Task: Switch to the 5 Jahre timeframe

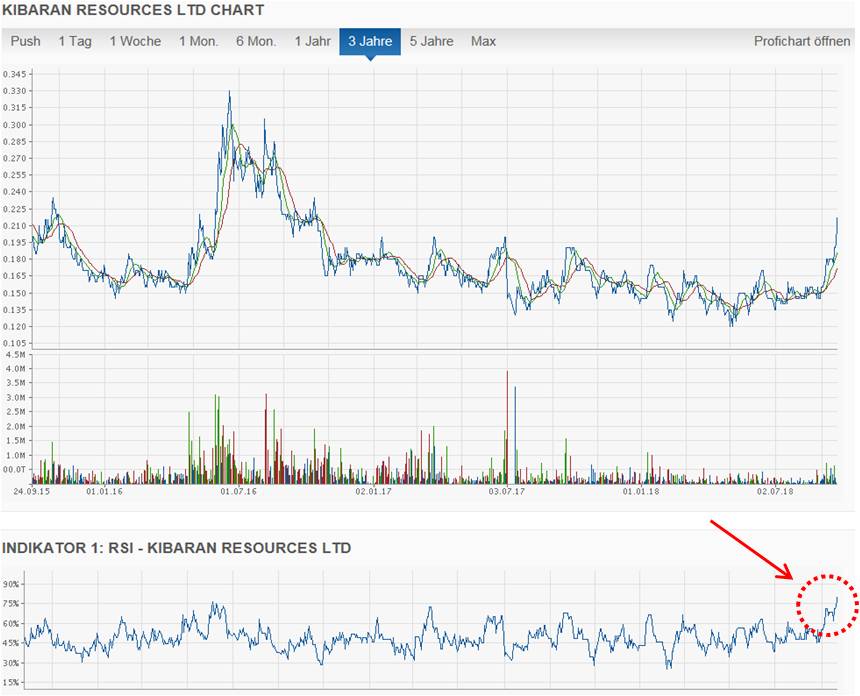Action: [x=432, y=41]
